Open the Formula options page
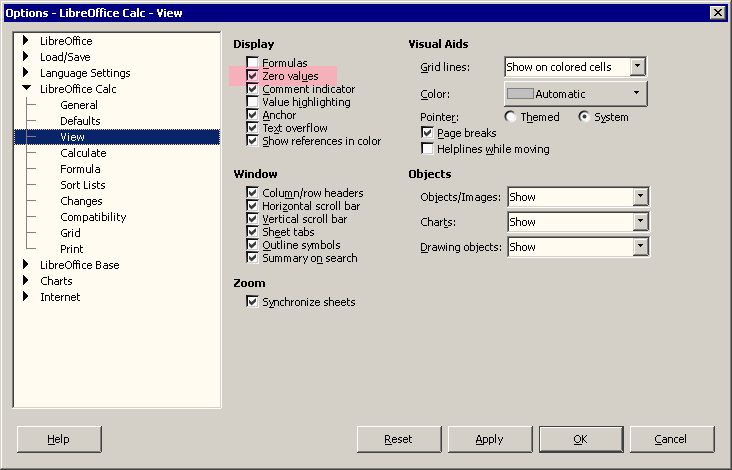 [80, 169]
